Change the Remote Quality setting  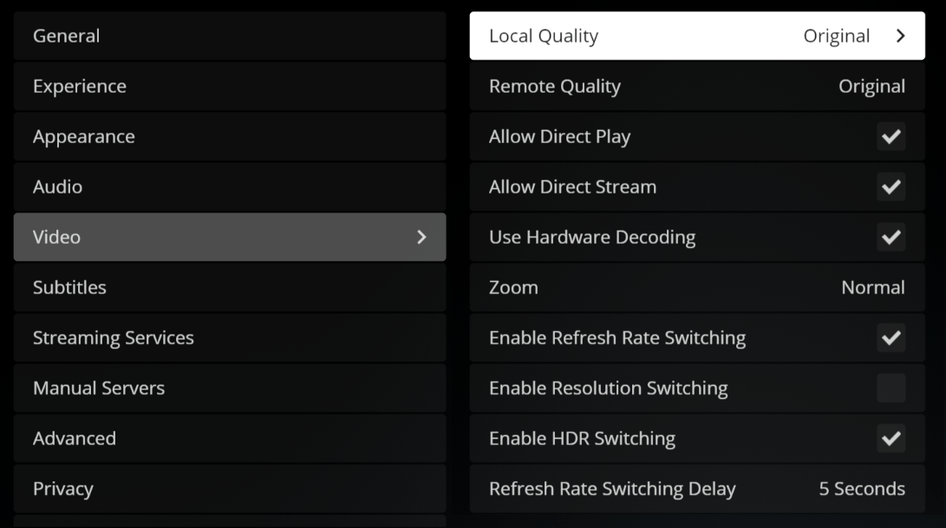pyautogui.click(x=871, y=87)
